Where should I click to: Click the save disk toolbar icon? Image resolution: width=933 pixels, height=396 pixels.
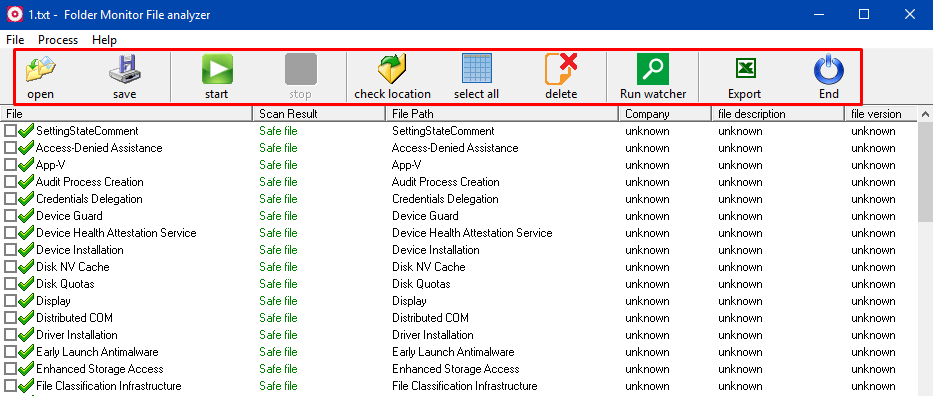[124, 69]
